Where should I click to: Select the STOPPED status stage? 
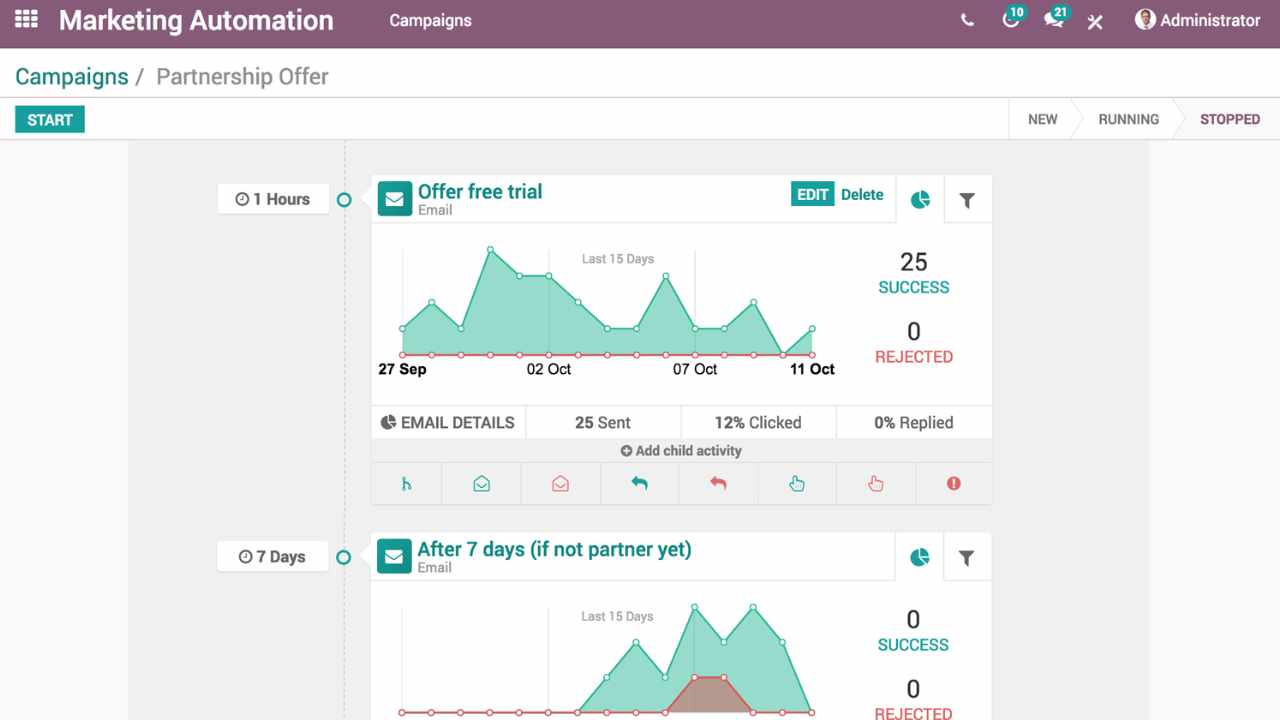(x=1229, y=119)
